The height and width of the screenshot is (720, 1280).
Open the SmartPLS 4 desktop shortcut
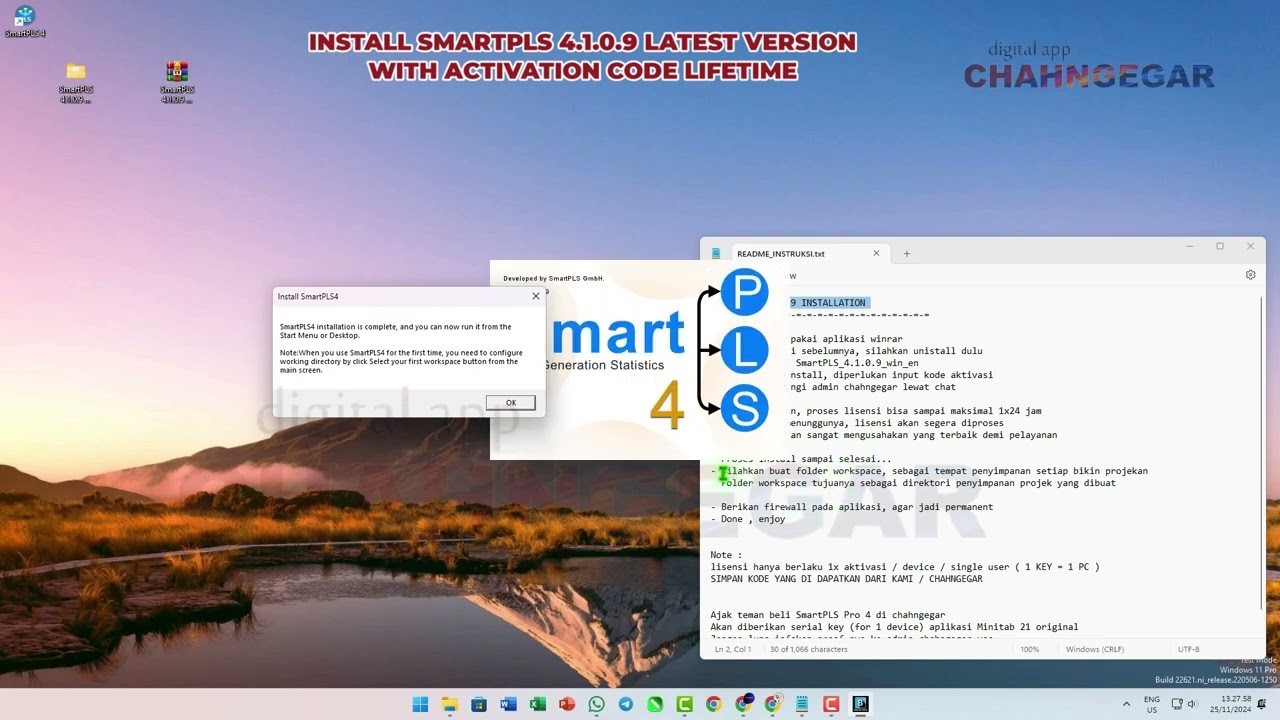[24, 22]
